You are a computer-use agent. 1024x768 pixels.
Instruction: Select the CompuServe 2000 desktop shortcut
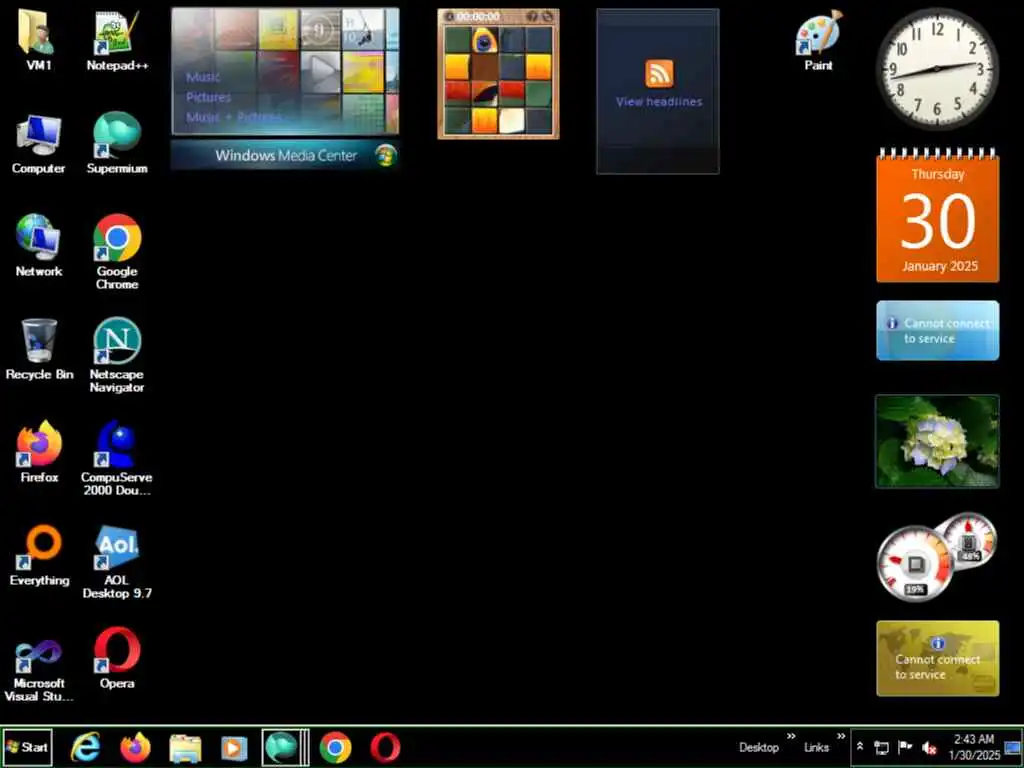(x=117, y=458)
